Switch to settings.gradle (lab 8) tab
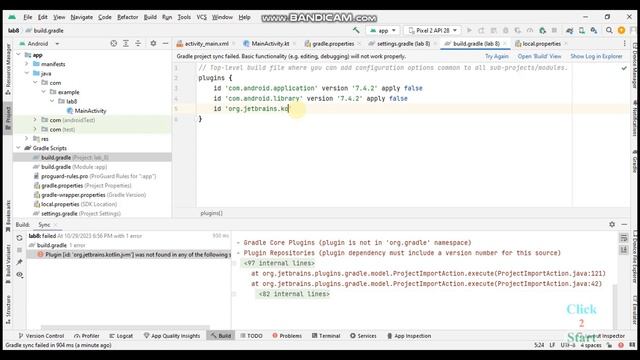This screenshot has height=360, width=640. point(403,43)
